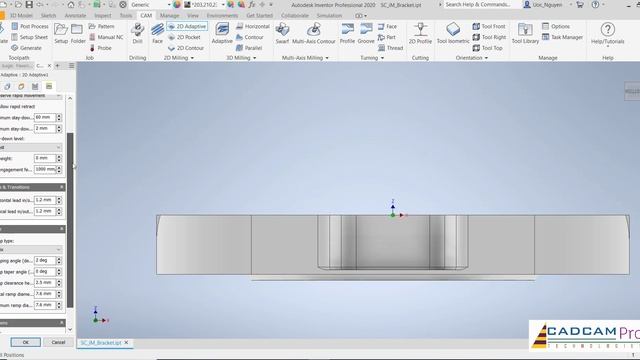Select the Turning Profile tool
Image resolution: width=640 pixels, height=360 pixels.
(x=347, y=33)
